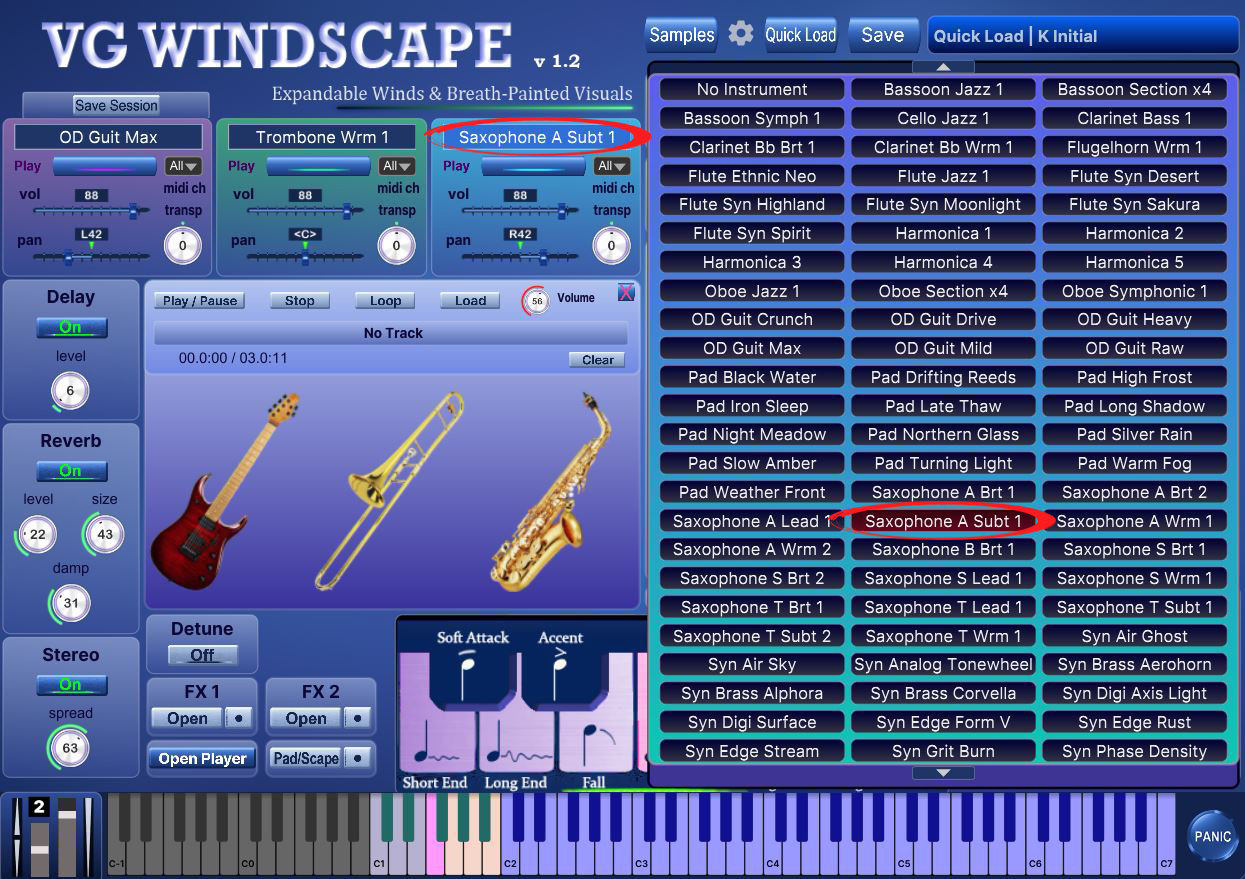Toggle Detune Off switch
The height and width of the screenshot is (879, 1245).
(202, 655)
